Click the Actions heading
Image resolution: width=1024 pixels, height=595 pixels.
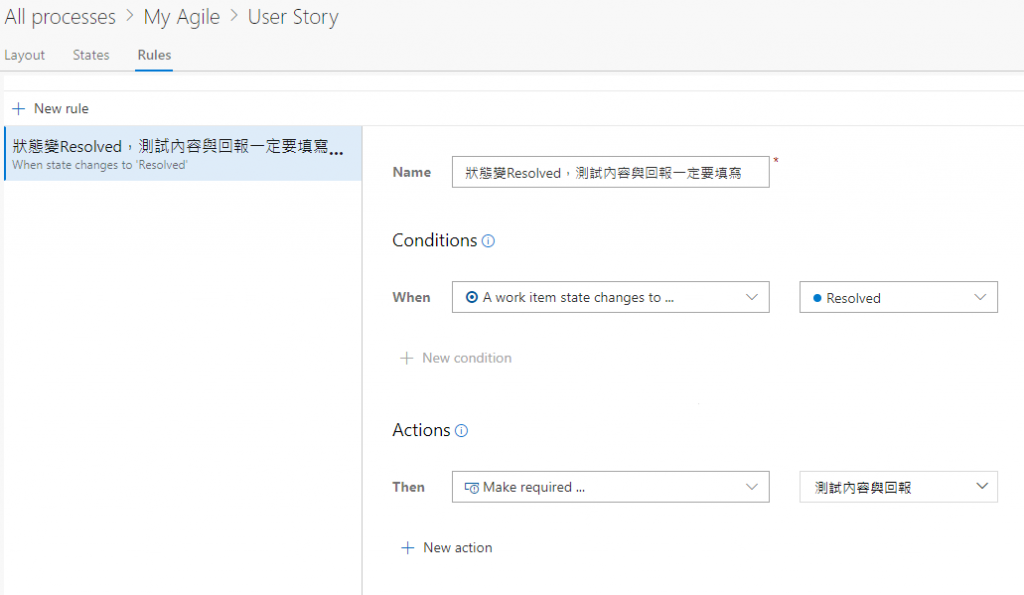pyautogui.click(x=421, y=430)
